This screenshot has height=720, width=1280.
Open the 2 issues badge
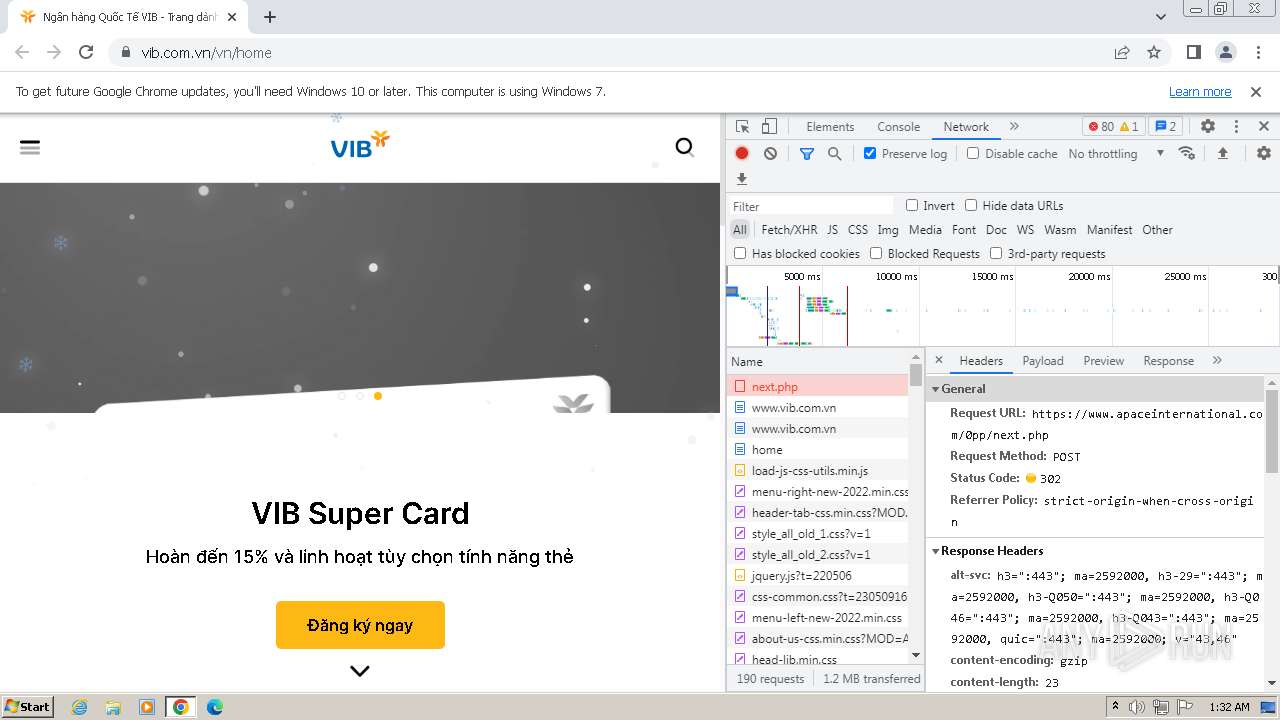(x=1165, y=127)
